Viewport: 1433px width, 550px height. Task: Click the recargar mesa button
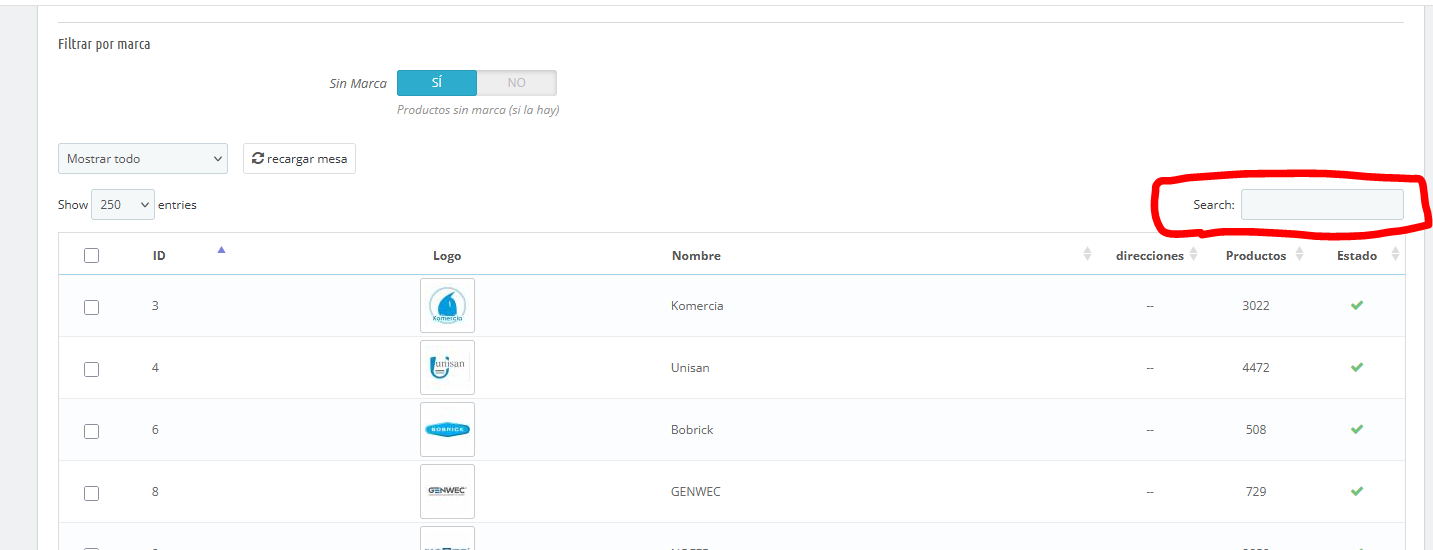tap(299, 159)
